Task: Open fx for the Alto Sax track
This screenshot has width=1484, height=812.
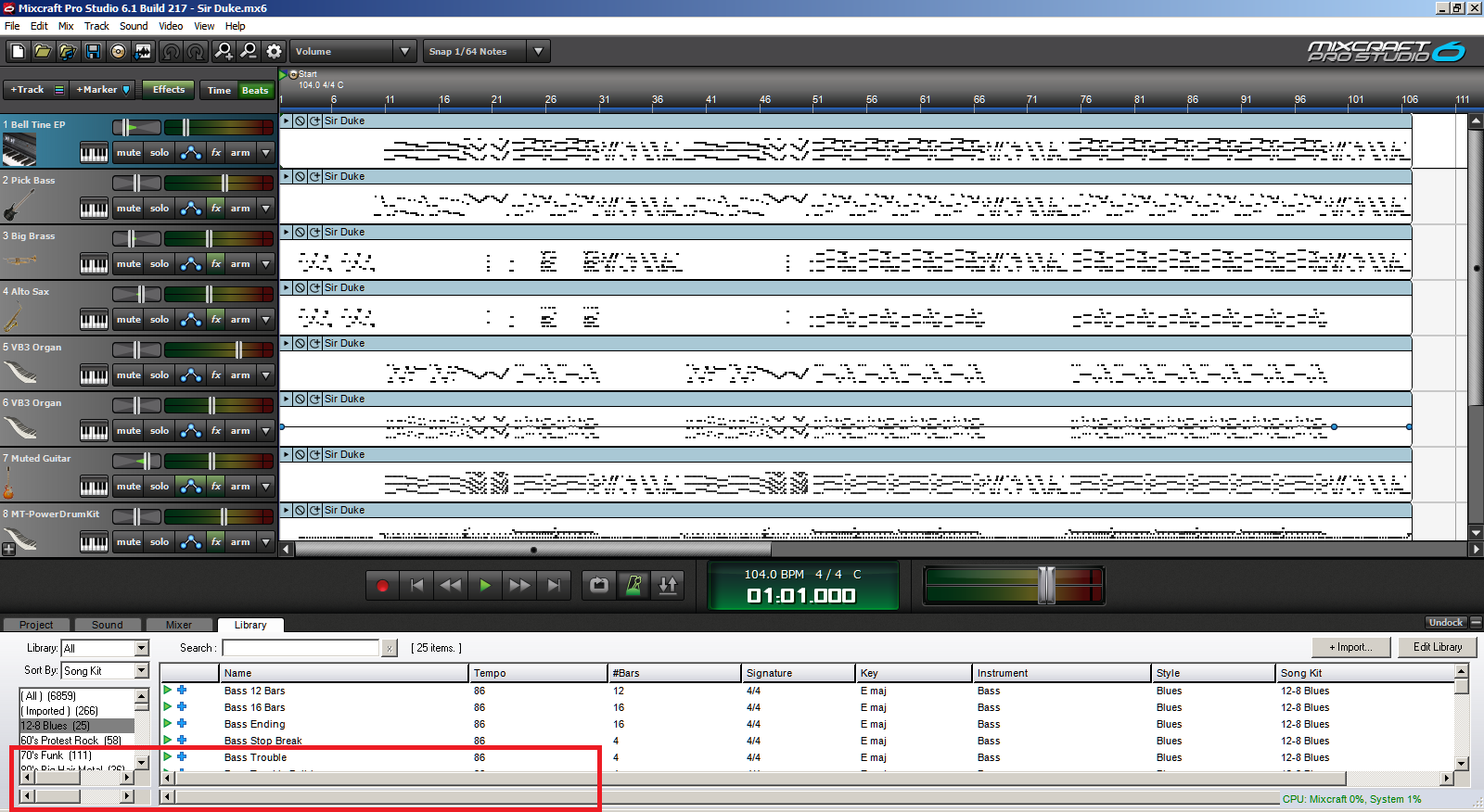Action: 215,320
